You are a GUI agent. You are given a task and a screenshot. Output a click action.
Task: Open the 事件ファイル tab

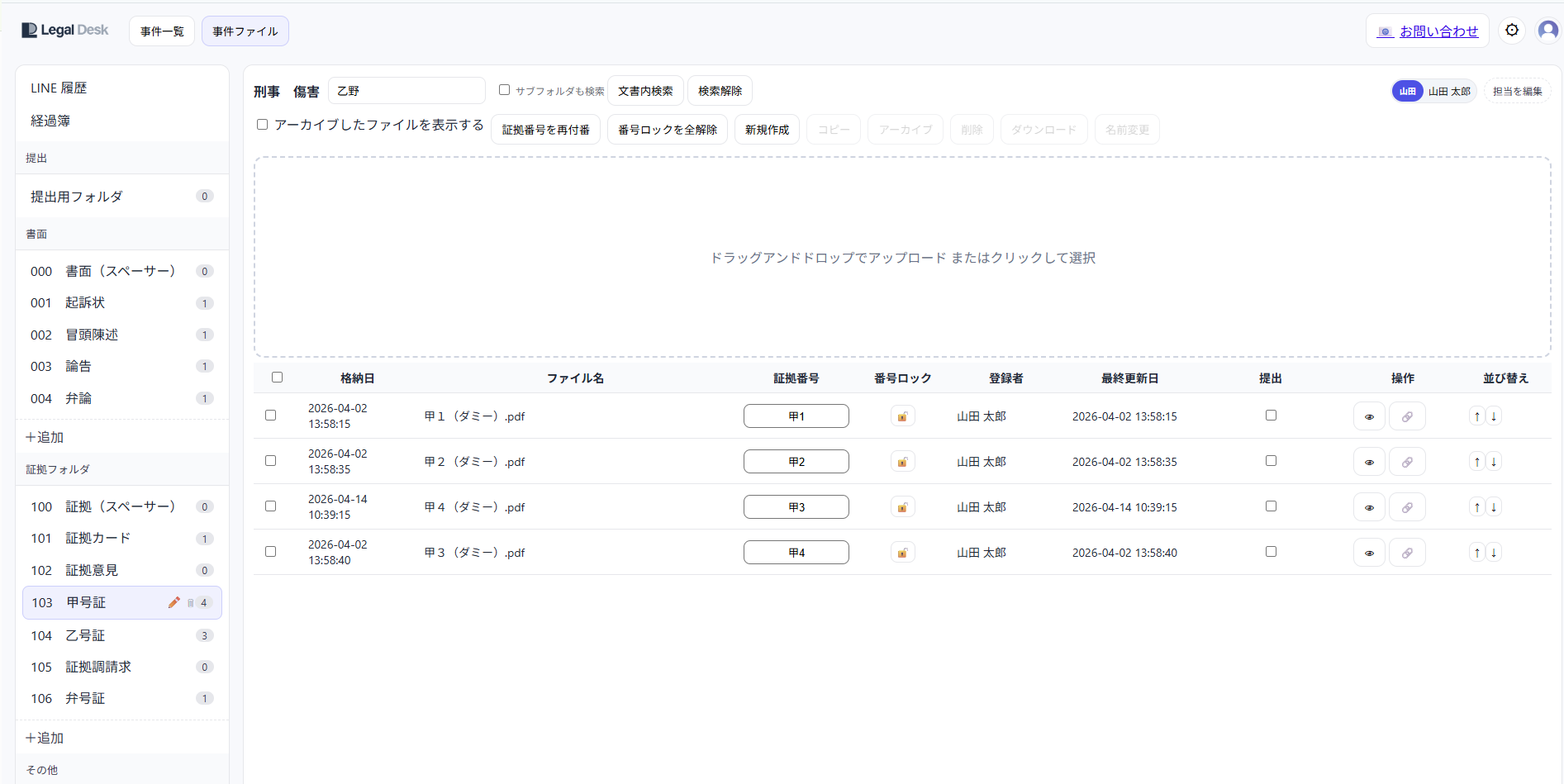[245, 31]
